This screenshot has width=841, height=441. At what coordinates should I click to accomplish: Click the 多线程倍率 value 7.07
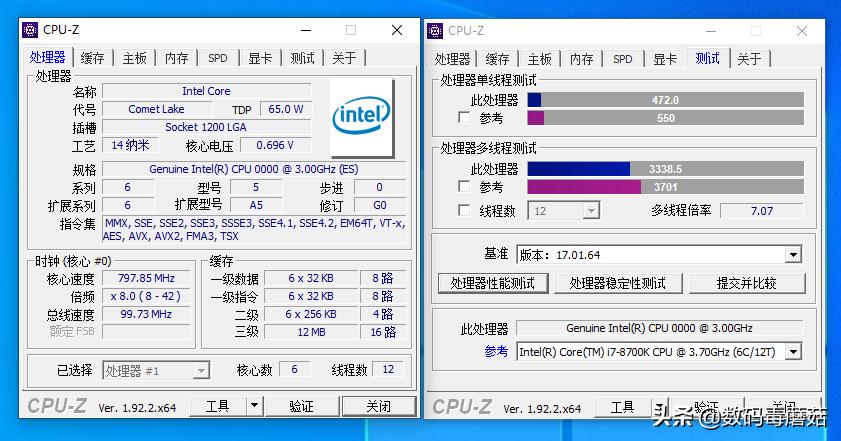762,211
